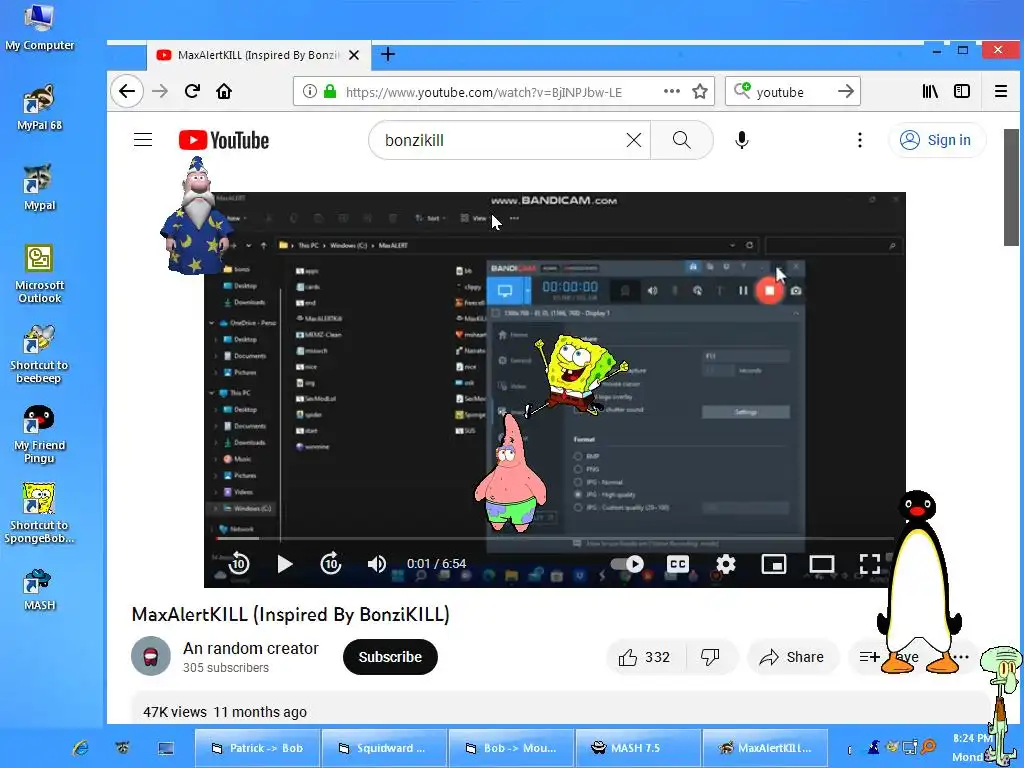The width and height of the screenshot is (1024, 768).
Task: Open An random creator channel
Action: click(251, 648)
